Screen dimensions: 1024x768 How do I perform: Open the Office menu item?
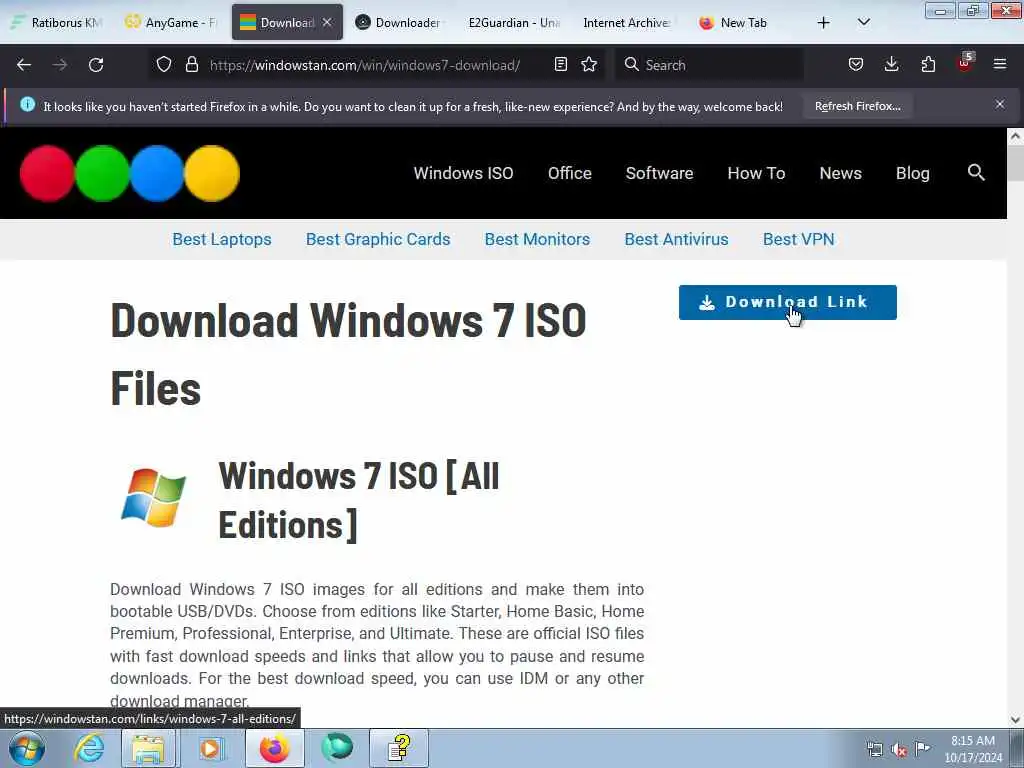pyautogui.click(x=569, y=173)
